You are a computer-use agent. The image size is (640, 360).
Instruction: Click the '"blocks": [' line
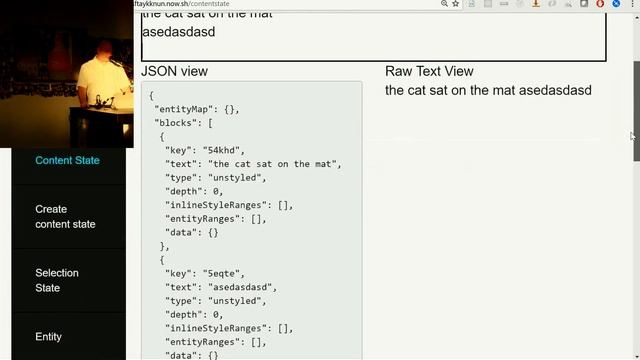point(184,123)
